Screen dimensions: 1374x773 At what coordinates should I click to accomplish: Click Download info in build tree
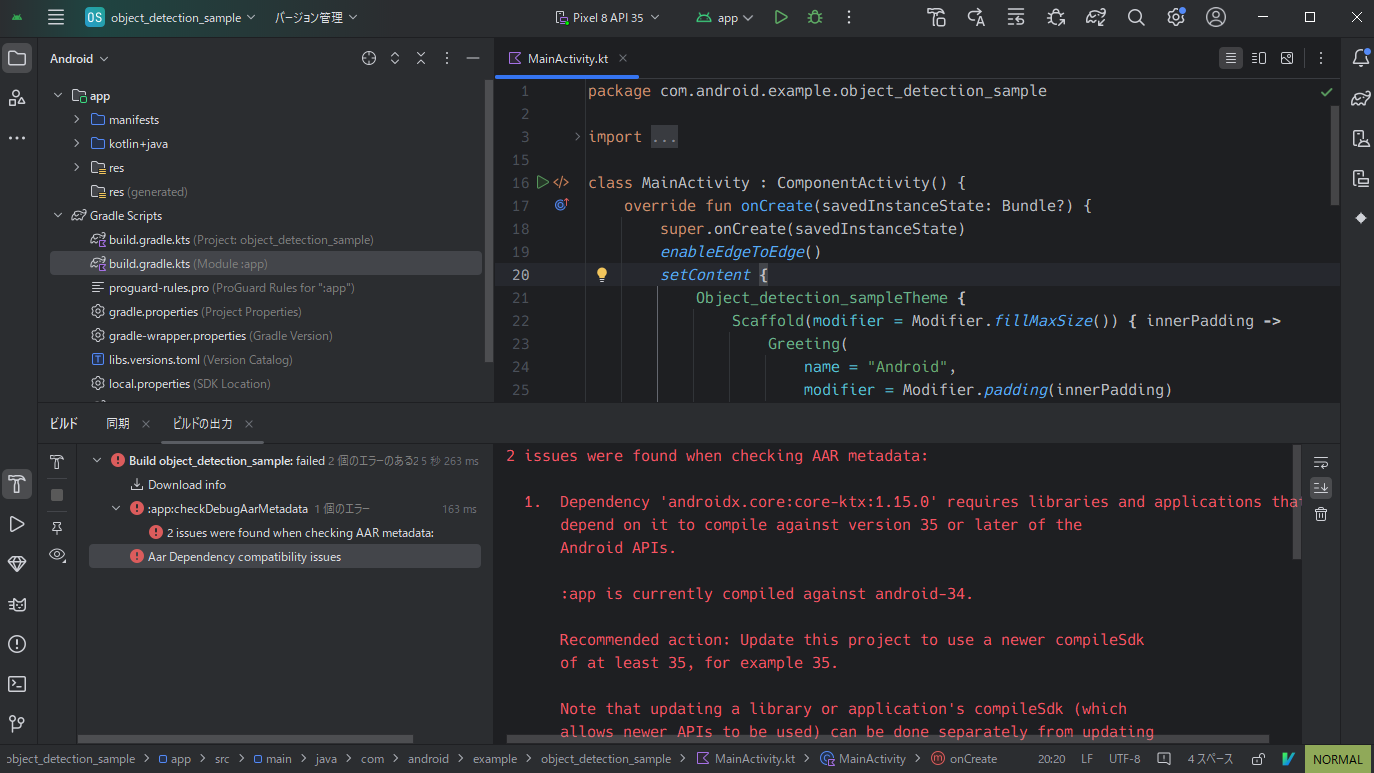pyautogui.click(x=186, y=485)
